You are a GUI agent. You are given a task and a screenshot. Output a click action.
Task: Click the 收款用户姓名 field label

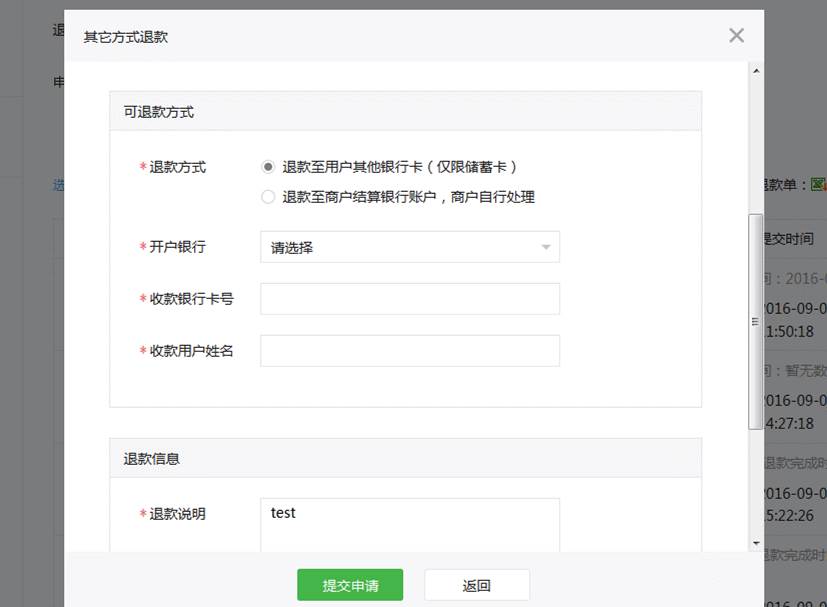(x=191, y=351)
